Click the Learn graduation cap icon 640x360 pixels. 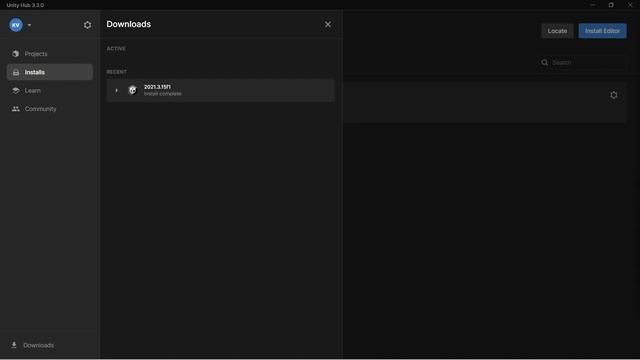pos(16,91)
